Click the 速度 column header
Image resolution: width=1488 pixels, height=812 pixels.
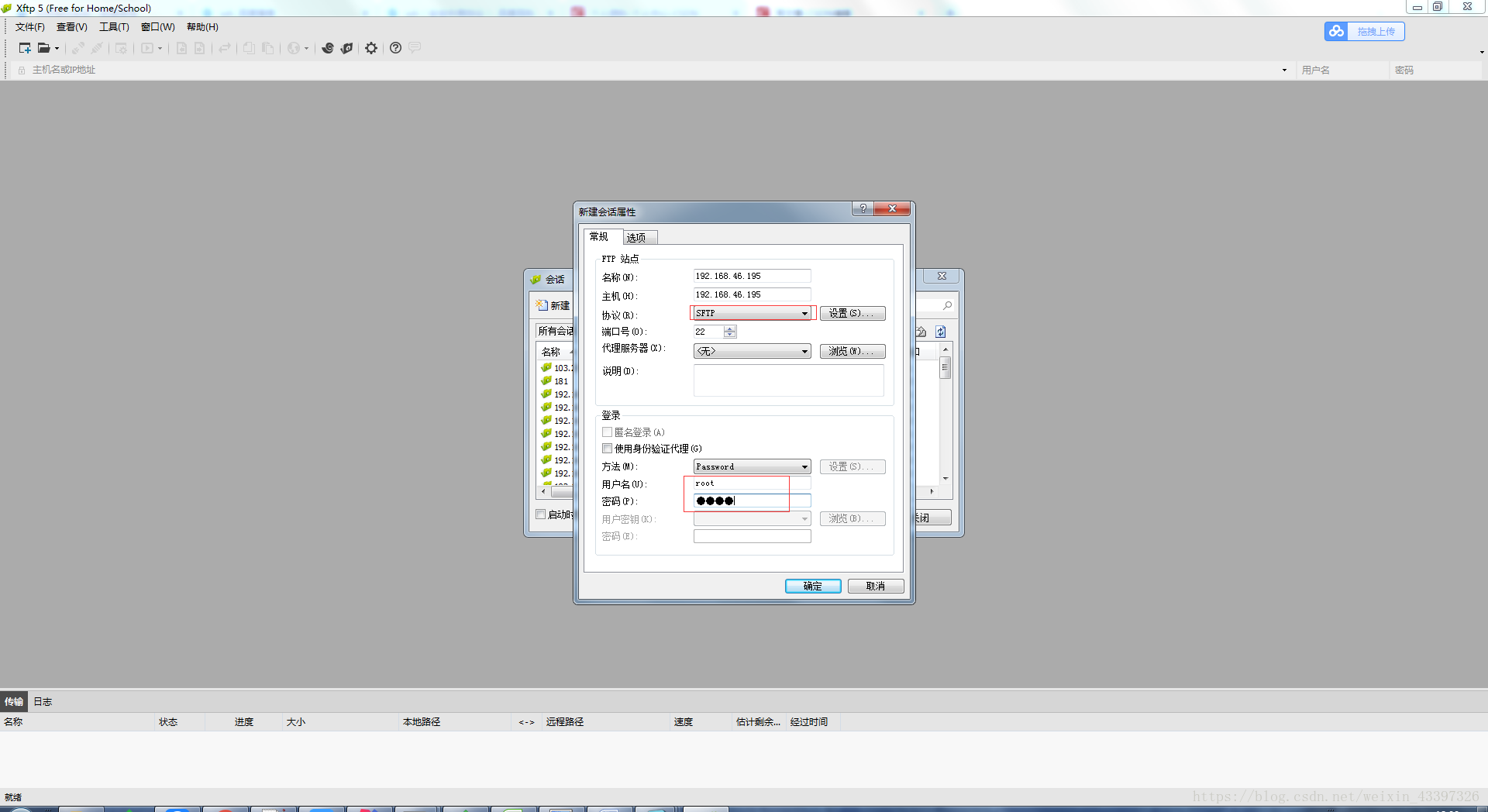(701, 722)
